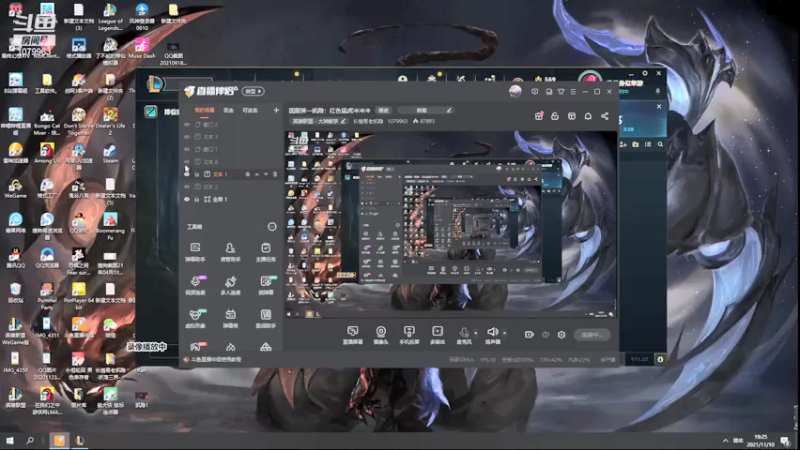The width and height of the screenshot is (800, 450).
Task: Open the 斗鱼直播伴侣使用教程 tutorial link
Action: (215, 360)
